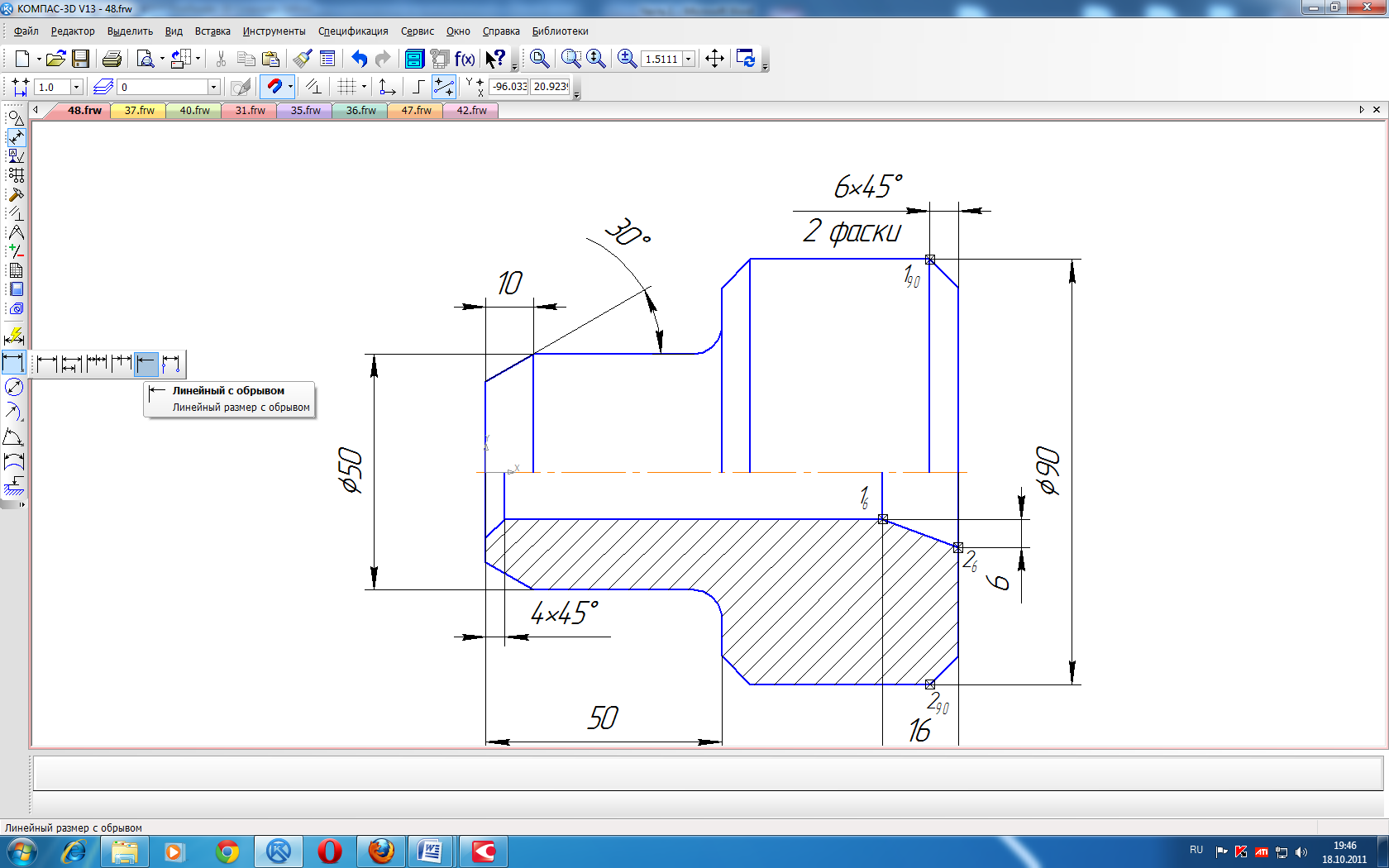The width and height of the screenshot is (1389, 868).
Task: Open KOMPAS from the Windows taskbar
Action: tap(279, 851)
